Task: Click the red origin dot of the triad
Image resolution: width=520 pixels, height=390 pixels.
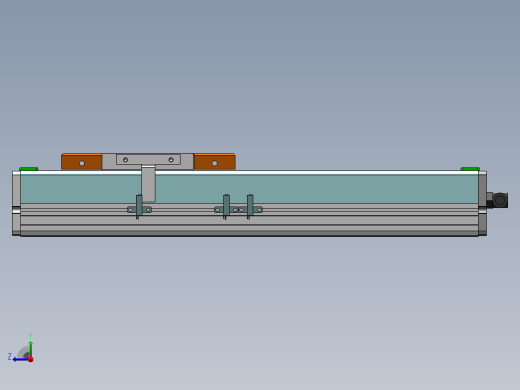Action: point(31,359)
